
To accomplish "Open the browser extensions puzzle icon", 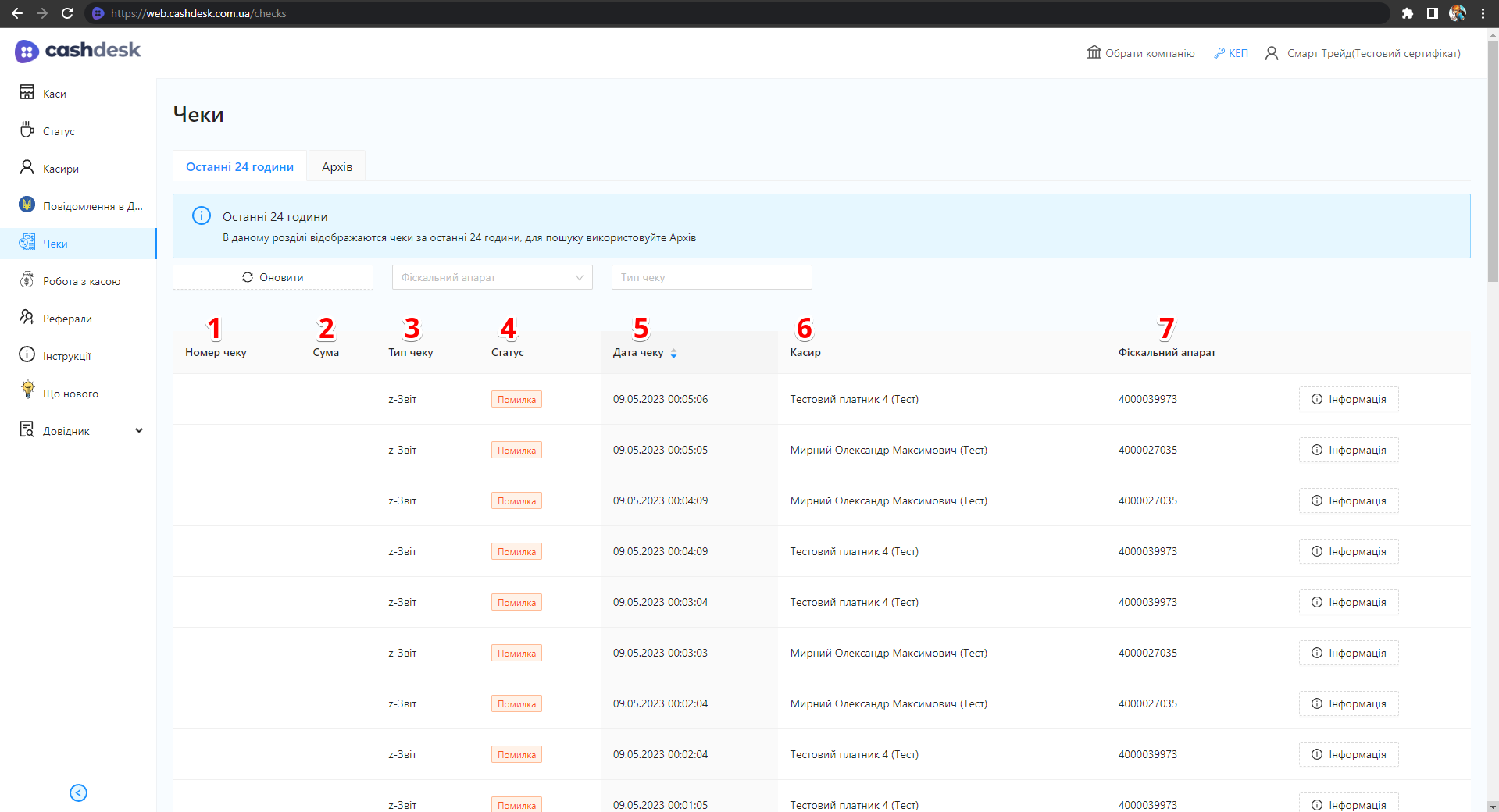I will tap(1408, 13).
